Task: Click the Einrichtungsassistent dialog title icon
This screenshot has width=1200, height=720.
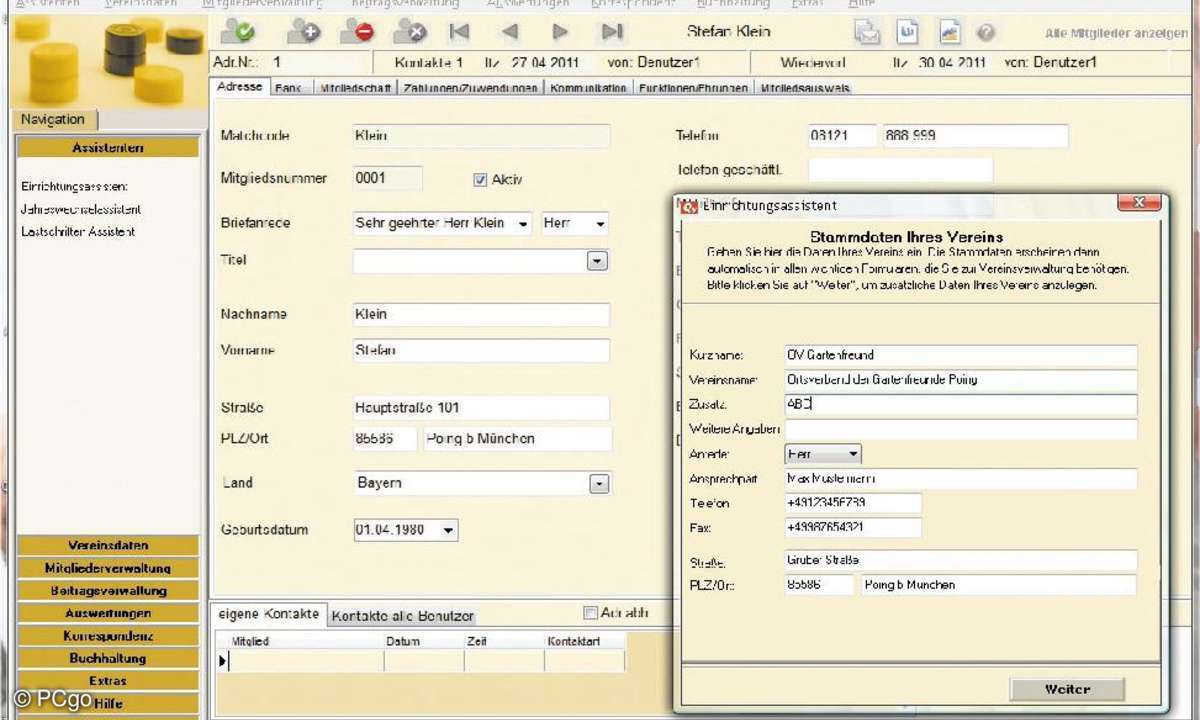Action: click(x=689, y=206)
